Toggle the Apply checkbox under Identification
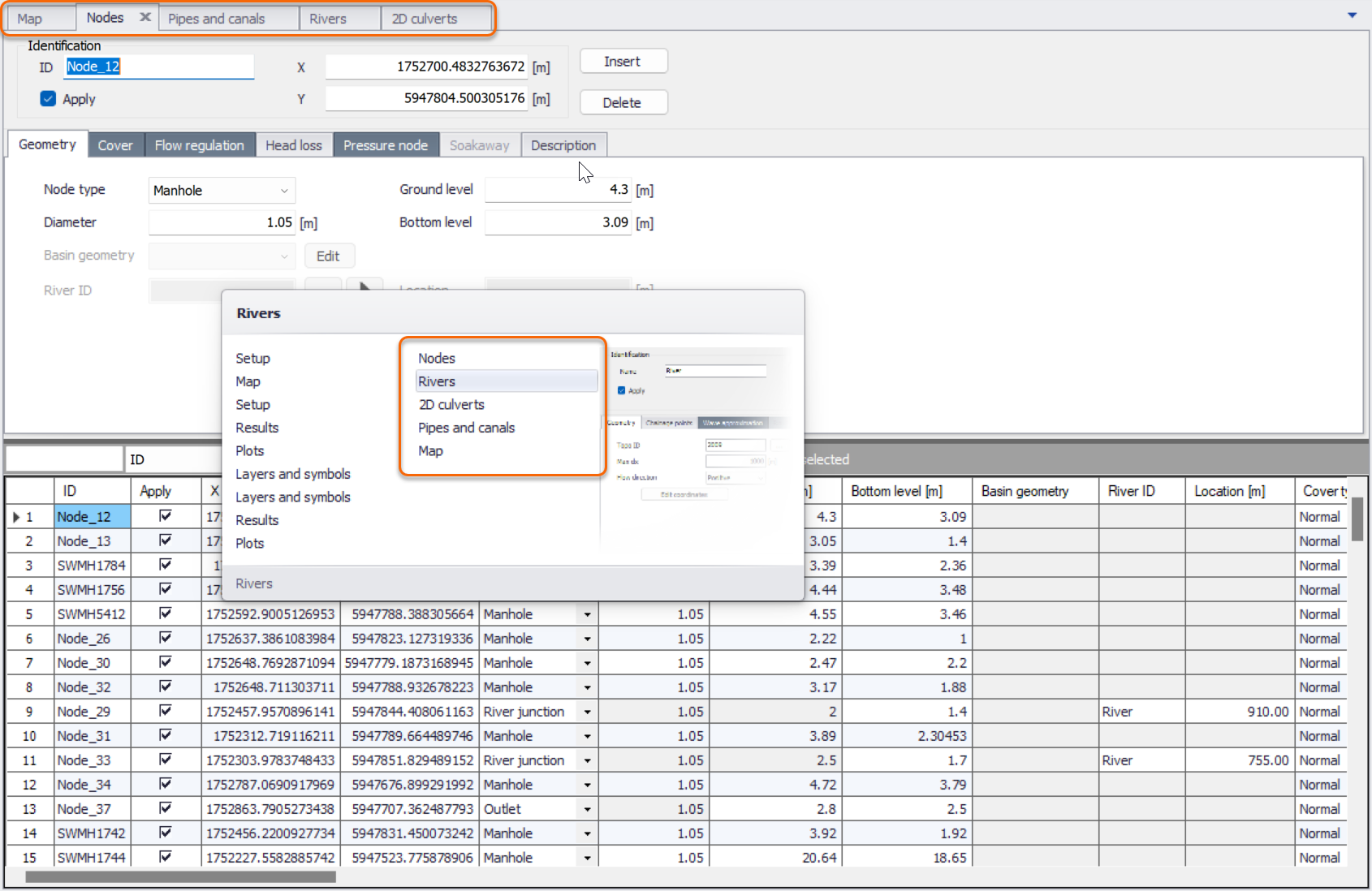Image resolution: width=1372 pixels, height=891 pixels. (x=48, y=99)
